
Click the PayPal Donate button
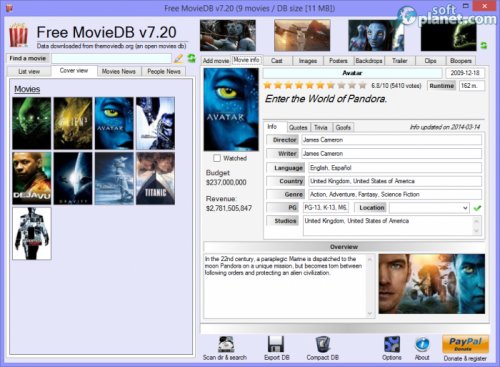(465, 344)
